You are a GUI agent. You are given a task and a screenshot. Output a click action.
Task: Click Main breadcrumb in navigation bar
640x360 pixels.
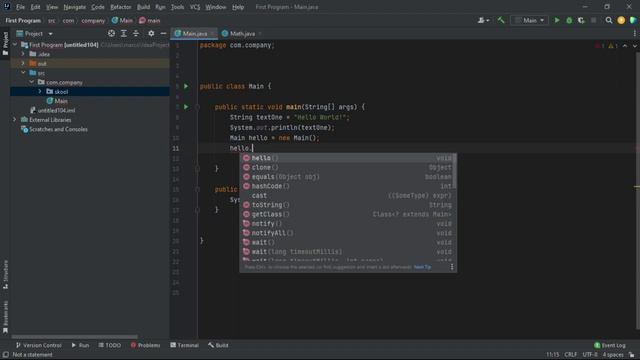(x=122, y=20)
